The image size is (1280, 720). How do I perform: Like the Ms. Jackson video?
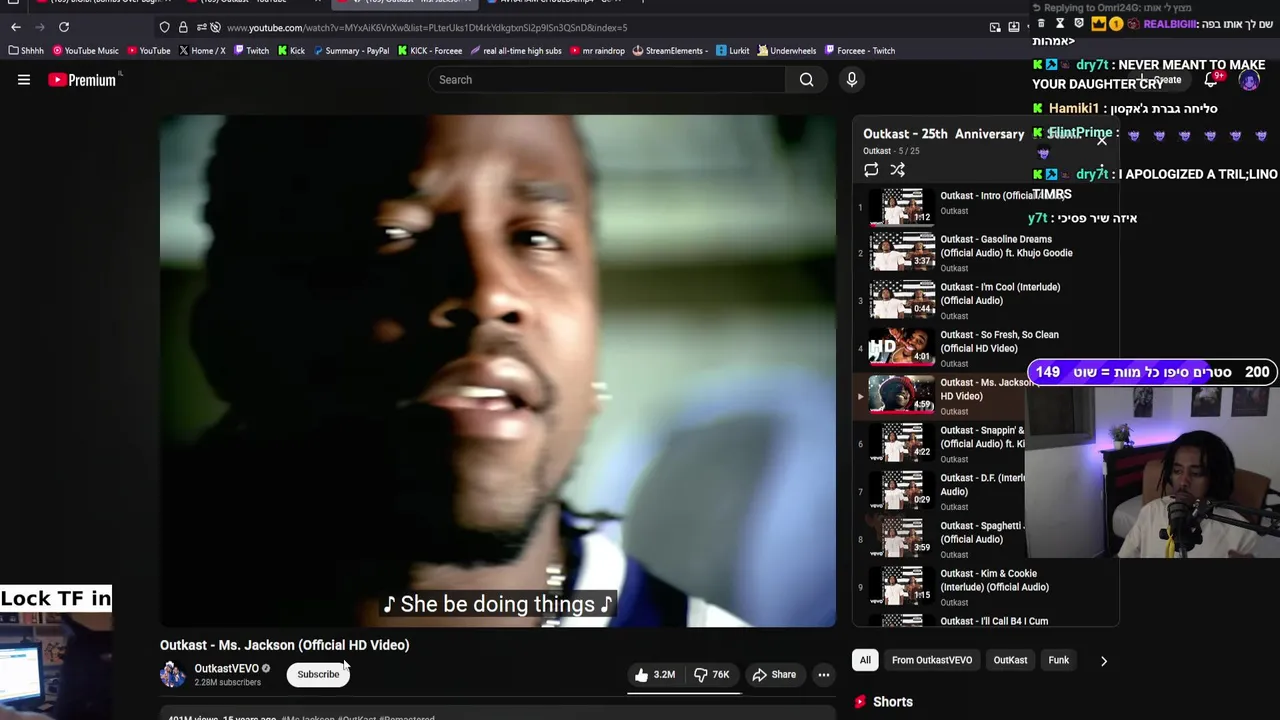coord(656,675)
